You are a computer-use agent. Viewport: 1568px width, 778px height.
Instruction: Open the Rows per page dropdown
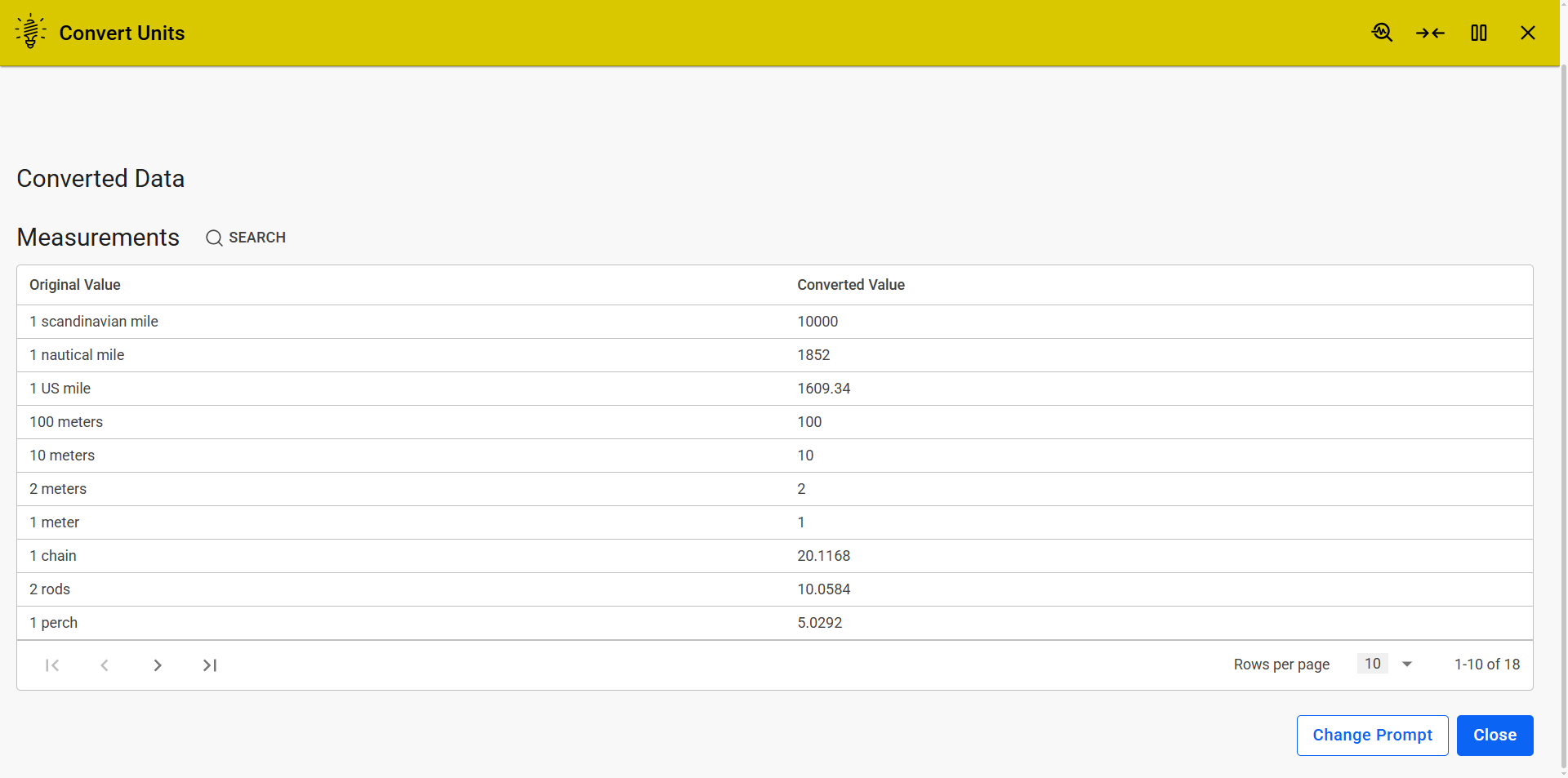click(1386, 664)
